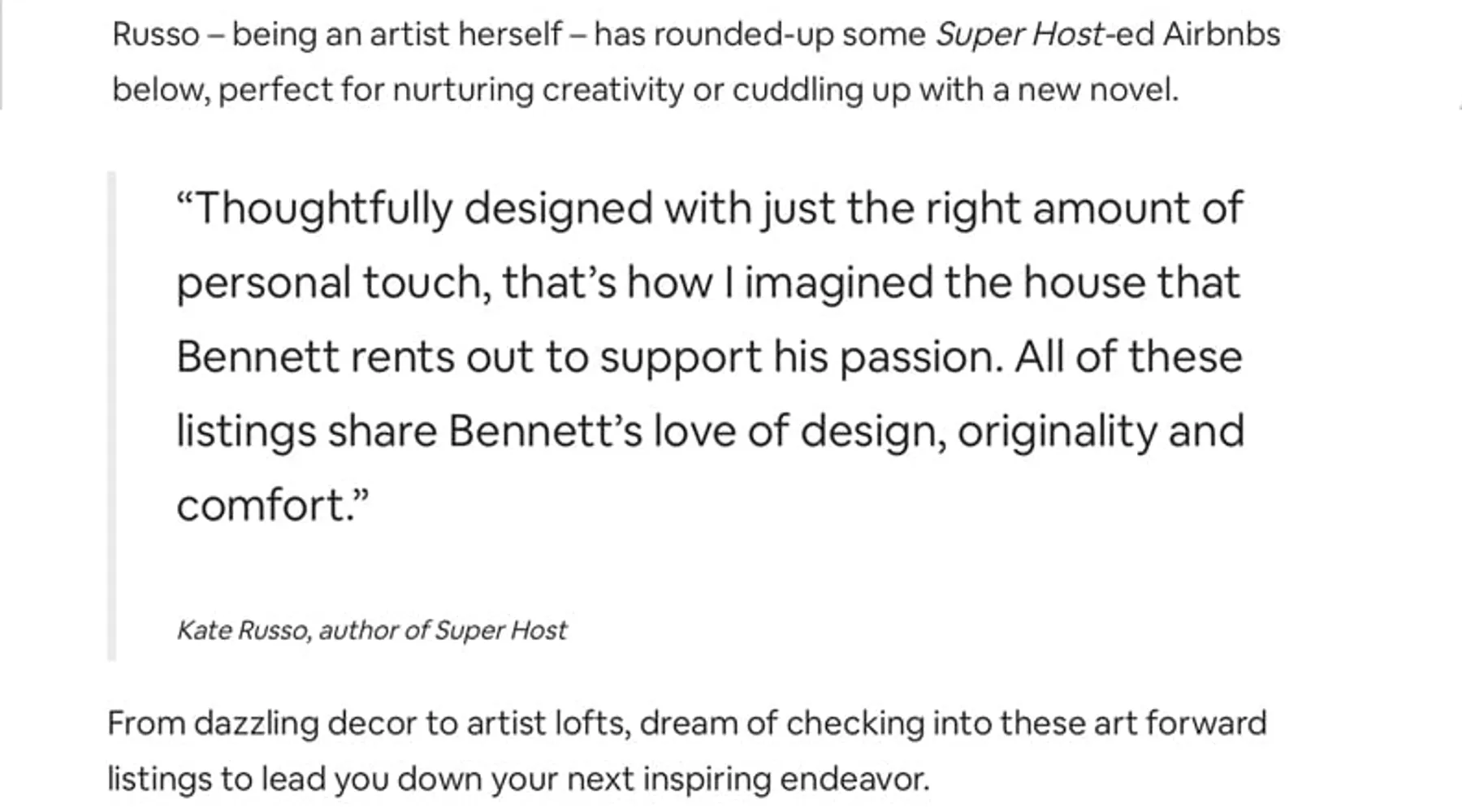
Task: Click the quote's opening word "Thoughtfully"
Action: tap(323, 208)
